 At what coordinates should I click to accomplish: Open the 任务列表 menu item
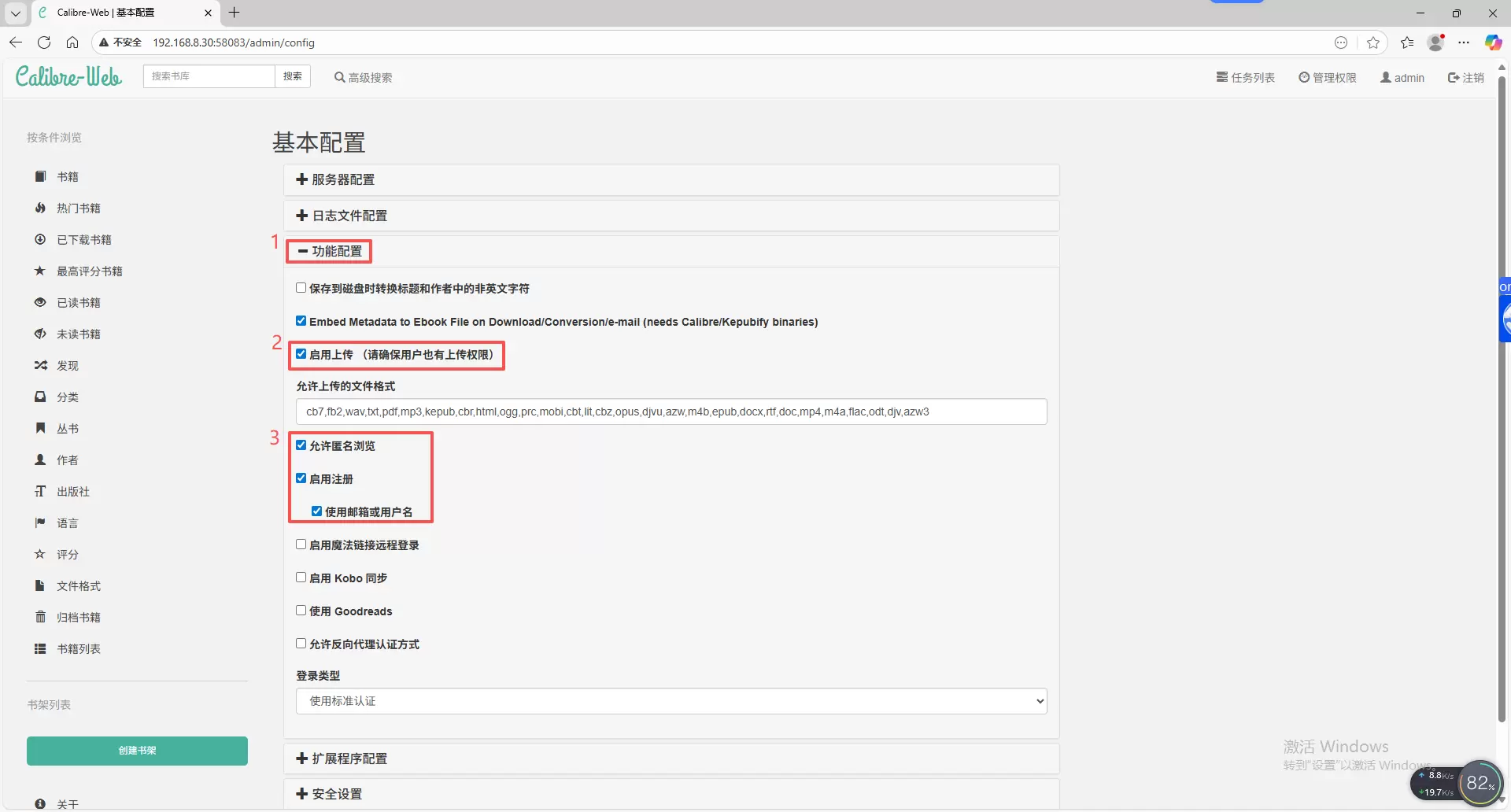[1245, 78]
